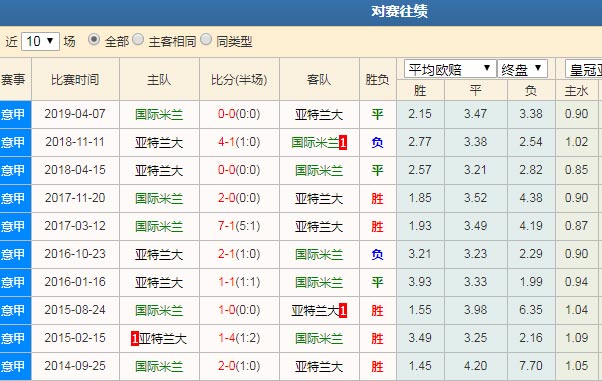Click result 平 in 2019-04-07 row
Screen dimensions: 602x381
(377, 114)
